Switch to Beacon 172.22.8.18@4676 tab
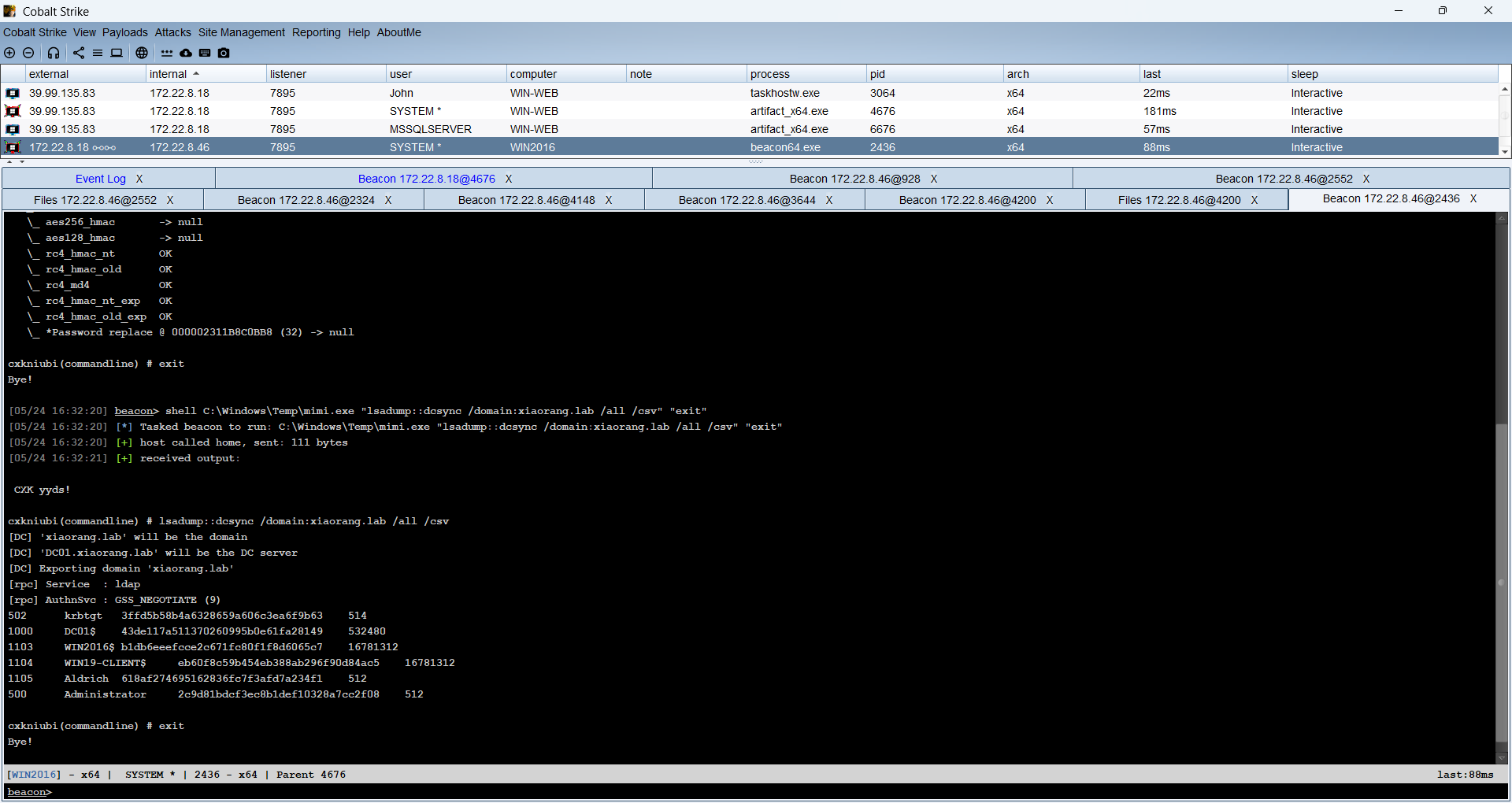The width and height of the screenshot is (1512, 803). pos(426,179)
